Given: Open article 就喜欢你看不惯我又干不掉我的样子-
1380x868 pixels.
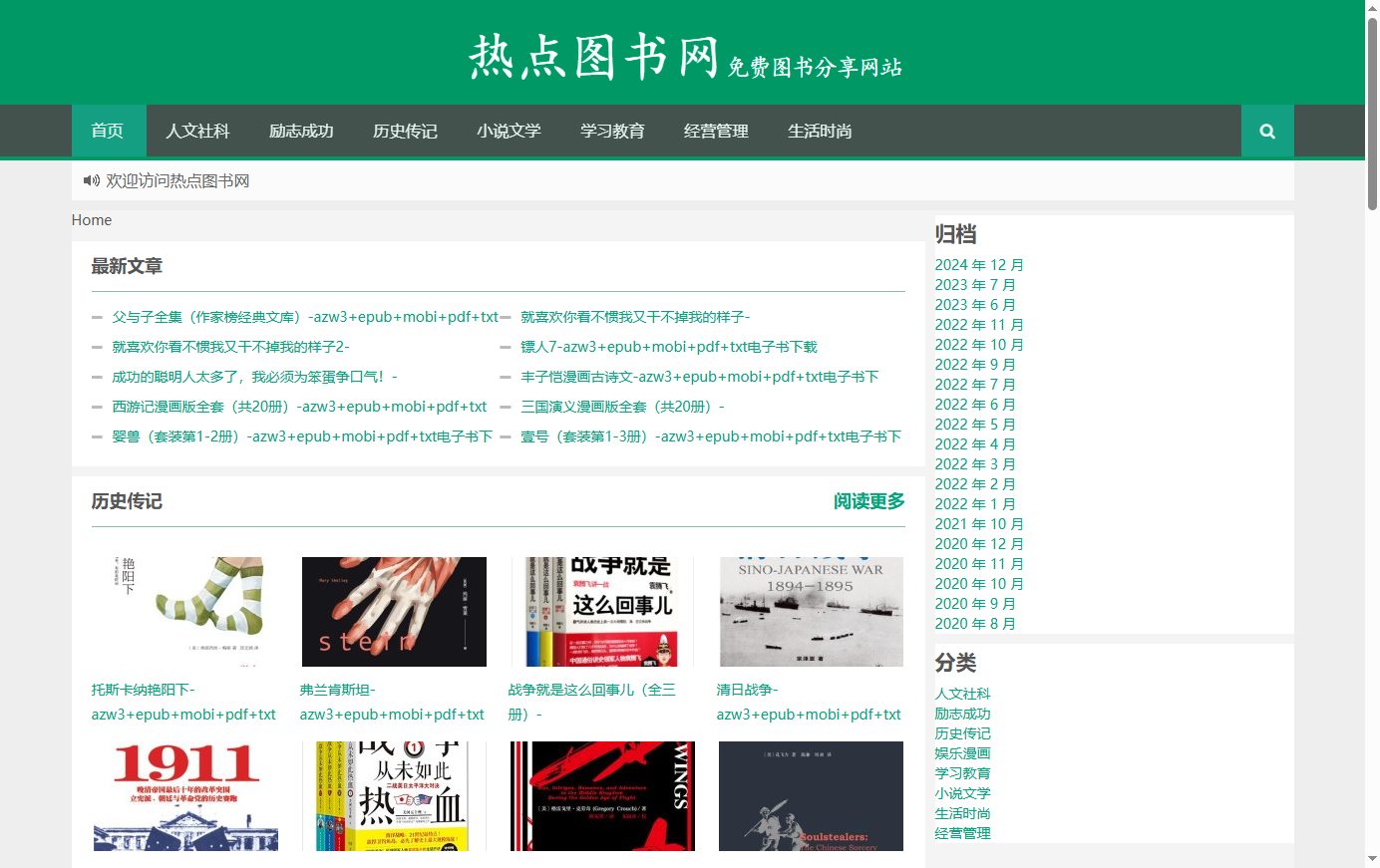Looking at the screenshot, I should click(635, 317).
